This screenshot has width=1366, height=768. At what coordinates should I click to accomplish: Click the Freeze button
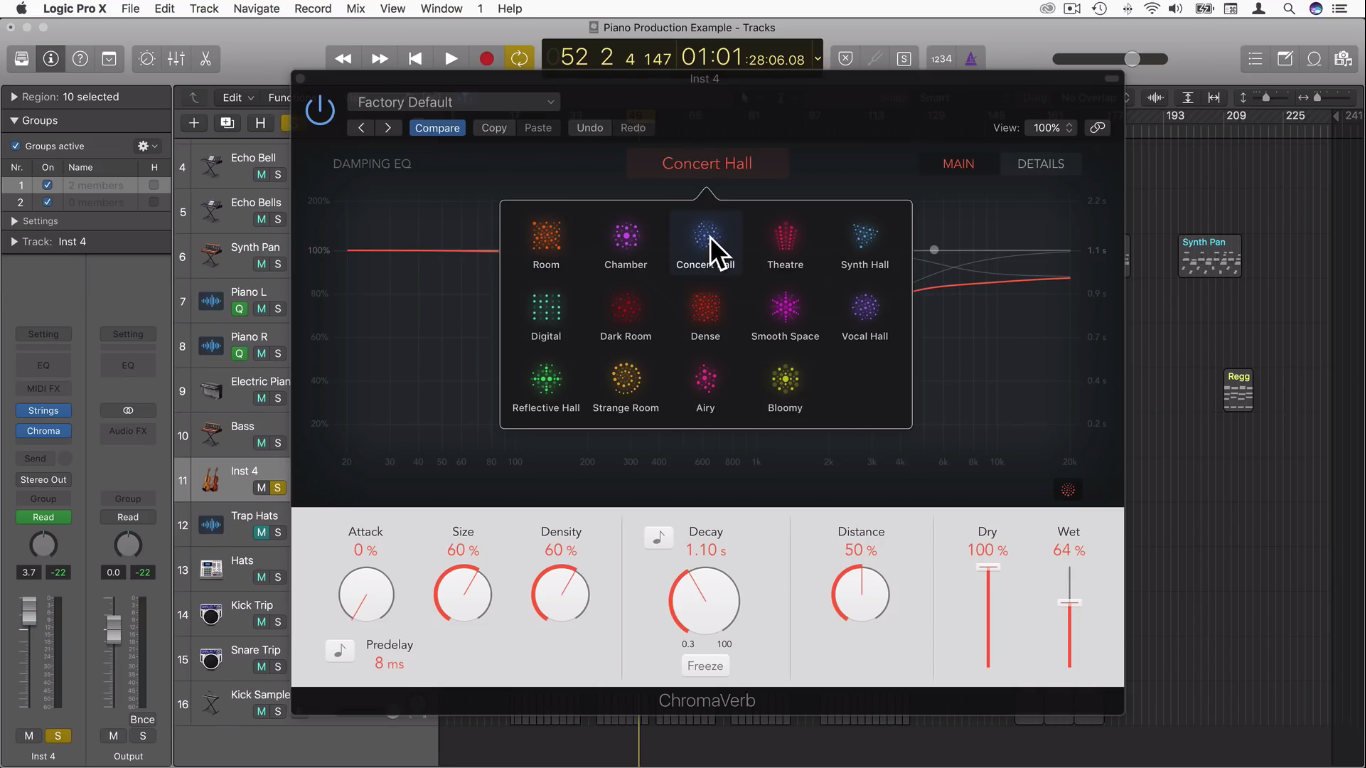(x=705, y=666)
